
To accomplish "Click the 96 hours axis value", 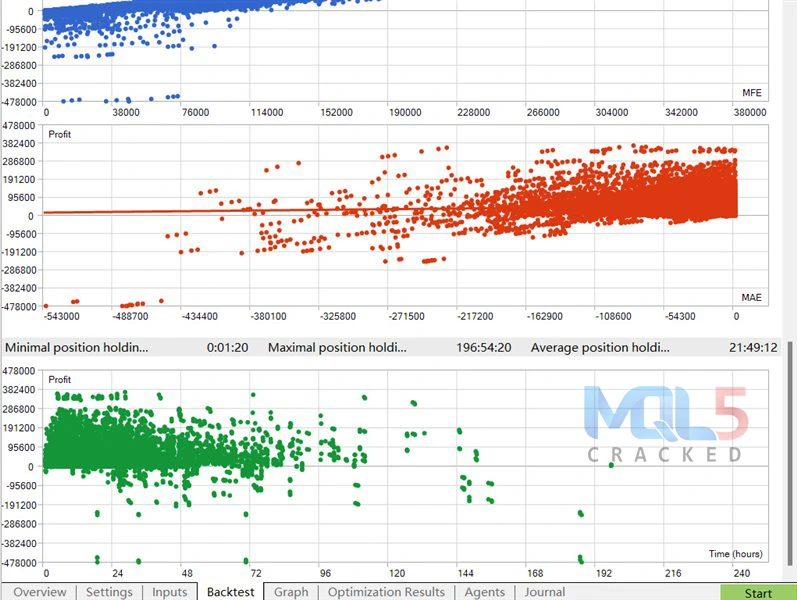I will pos(325,574).
